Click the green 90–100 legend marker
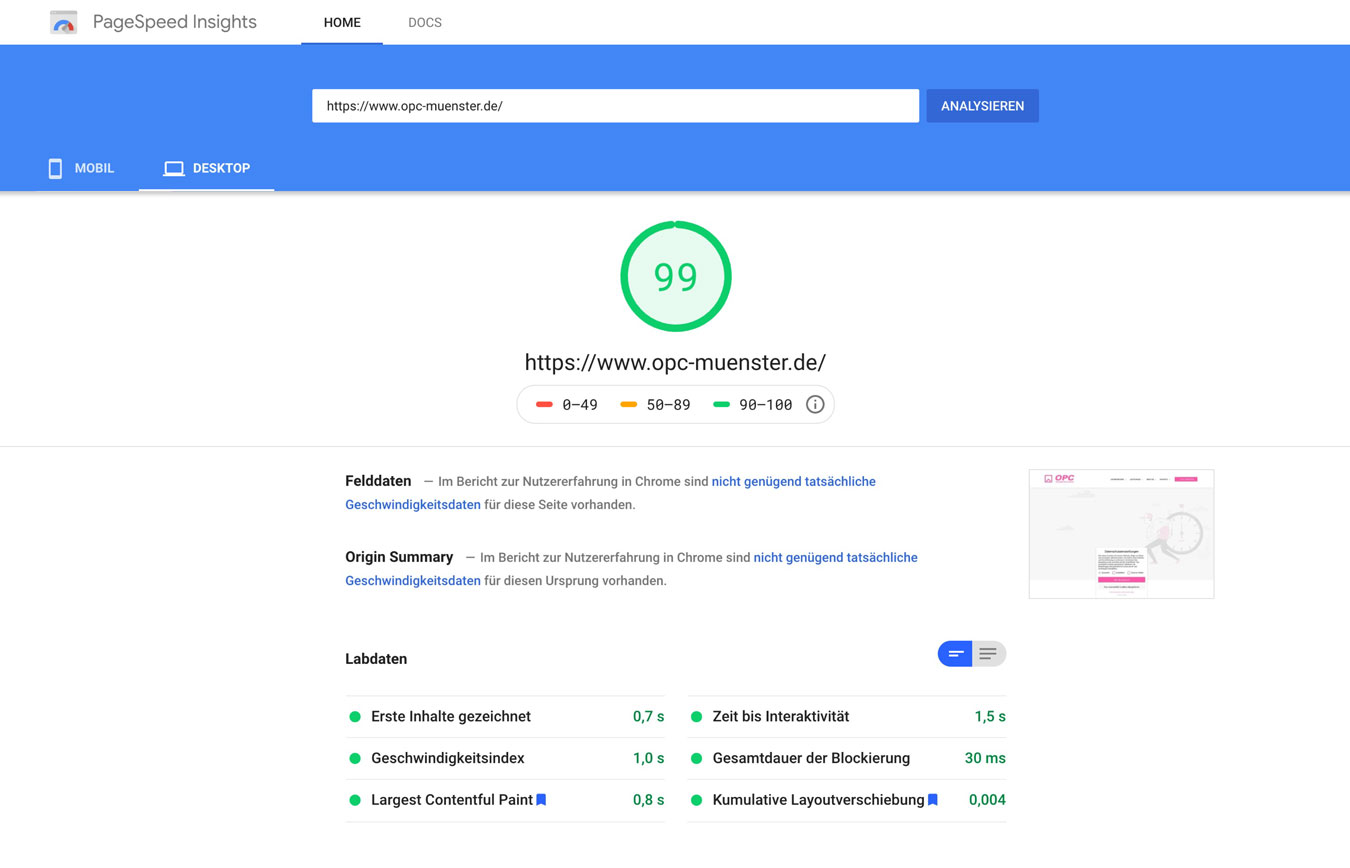Screen dimensions: 1350x868 click(721, 404)
